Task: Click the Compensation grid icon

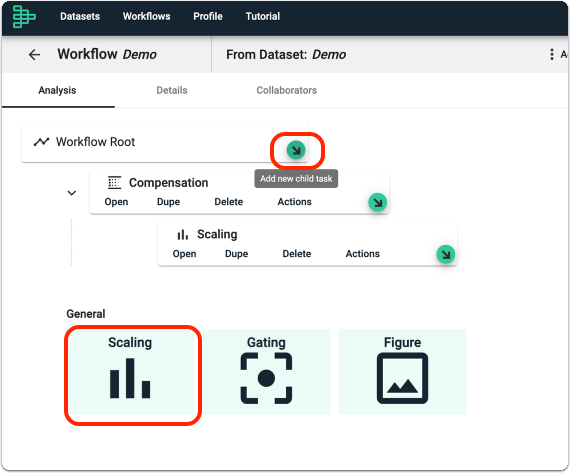Action: pyautogui.click(x=114, y=183)
